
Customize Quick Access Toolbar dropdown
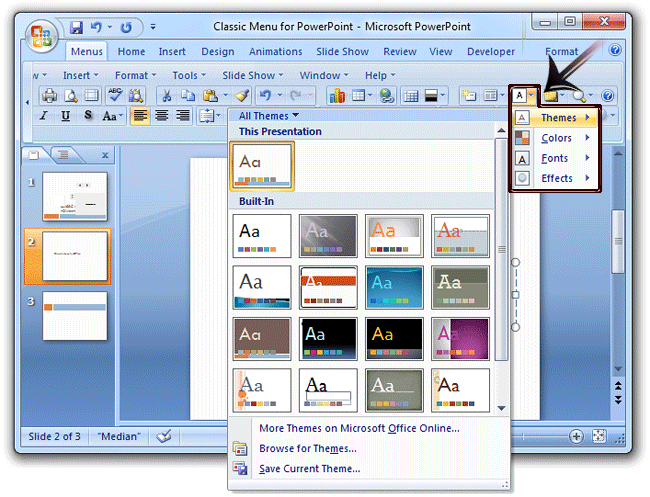pyautogui.click(x=153, y=27)
